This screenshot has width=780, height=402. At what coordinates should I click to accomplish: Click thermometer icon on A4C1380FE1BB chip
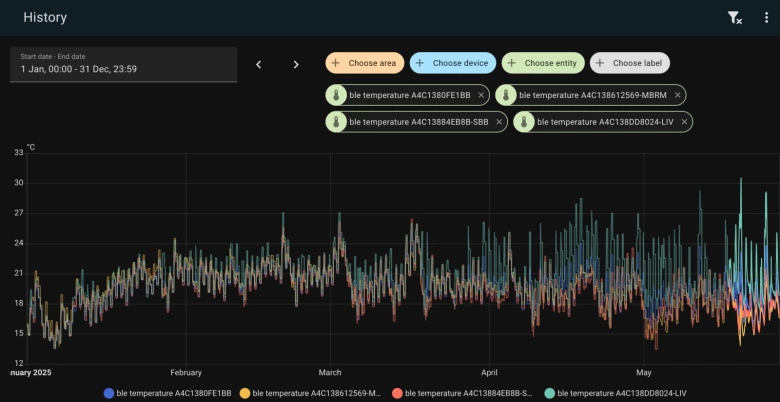[337, 95]
